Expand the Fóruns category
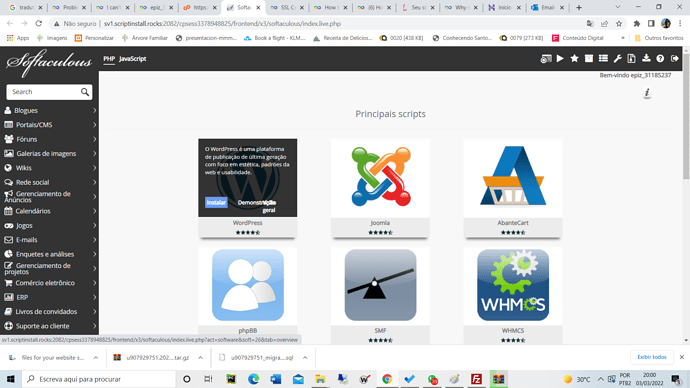 [49, 139]
